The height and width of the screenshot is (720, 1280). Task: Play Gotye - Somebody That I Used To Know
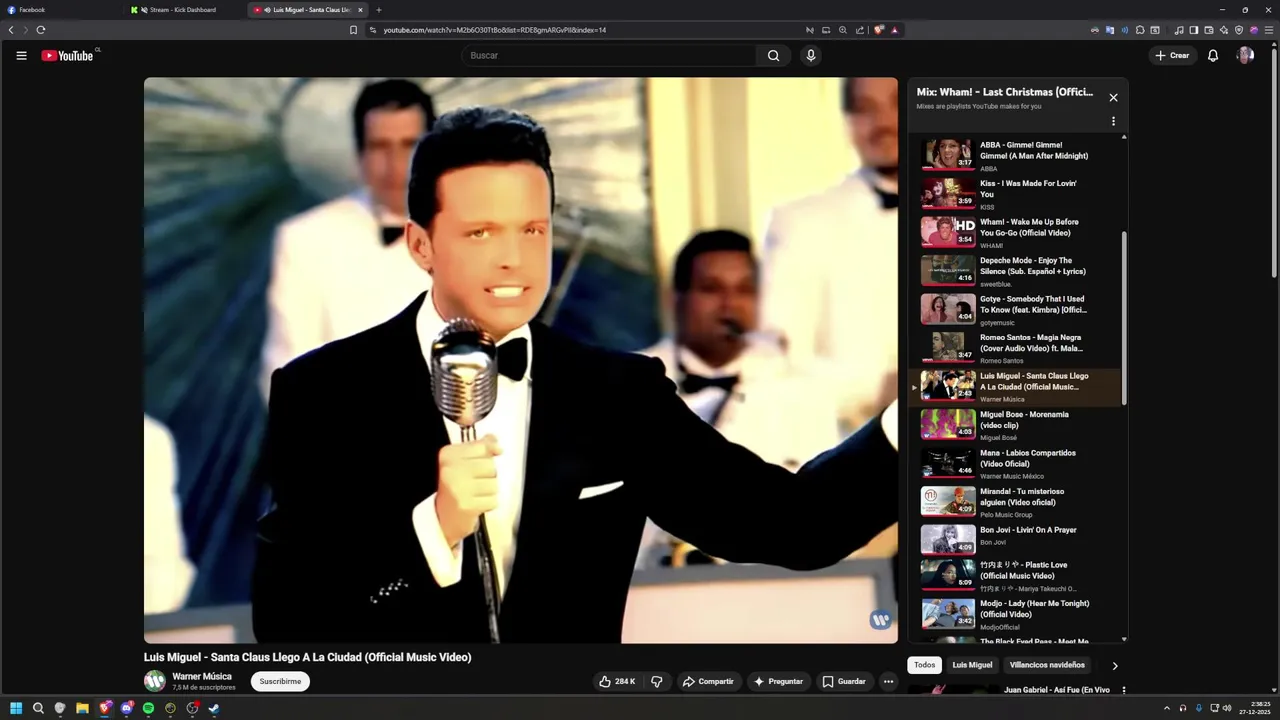pyautogui.click(x=1013, y=309)
